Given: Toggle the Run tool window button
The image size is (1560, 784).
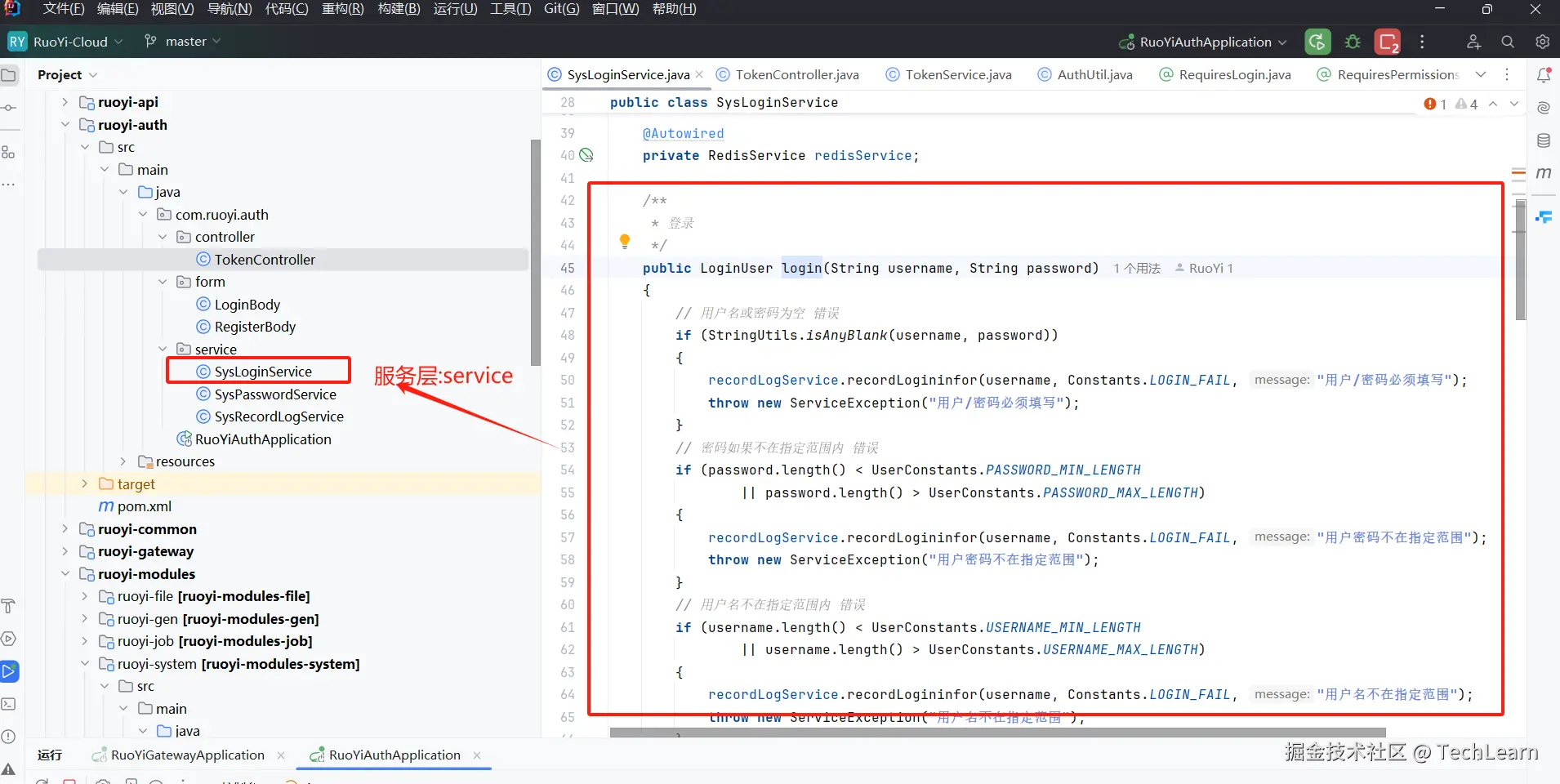Looking at the screenshot, I should [9, 671].
